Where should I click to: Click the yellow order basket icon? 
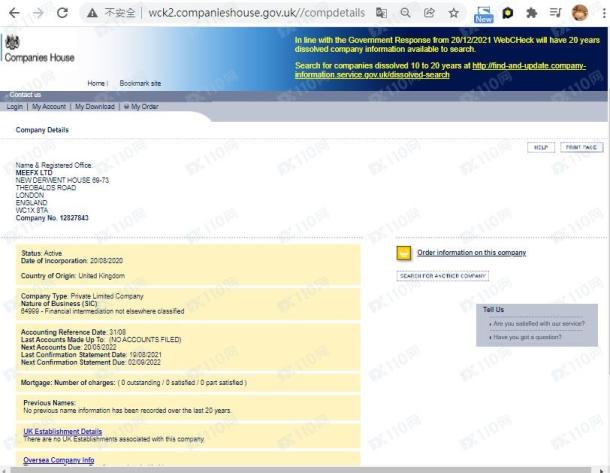[404, 253]
